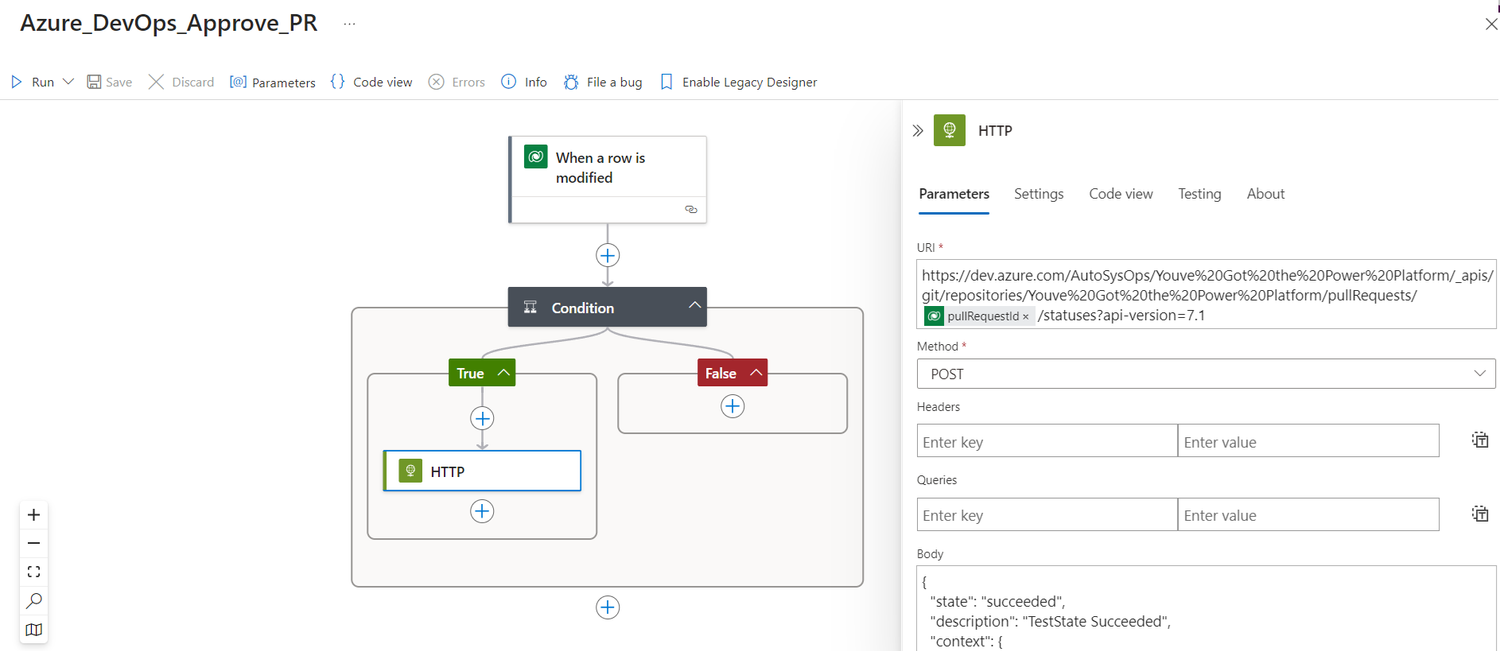
Task: Switch Headers to text input mode
Action: pyautogui.click(x=1480, y=440)
